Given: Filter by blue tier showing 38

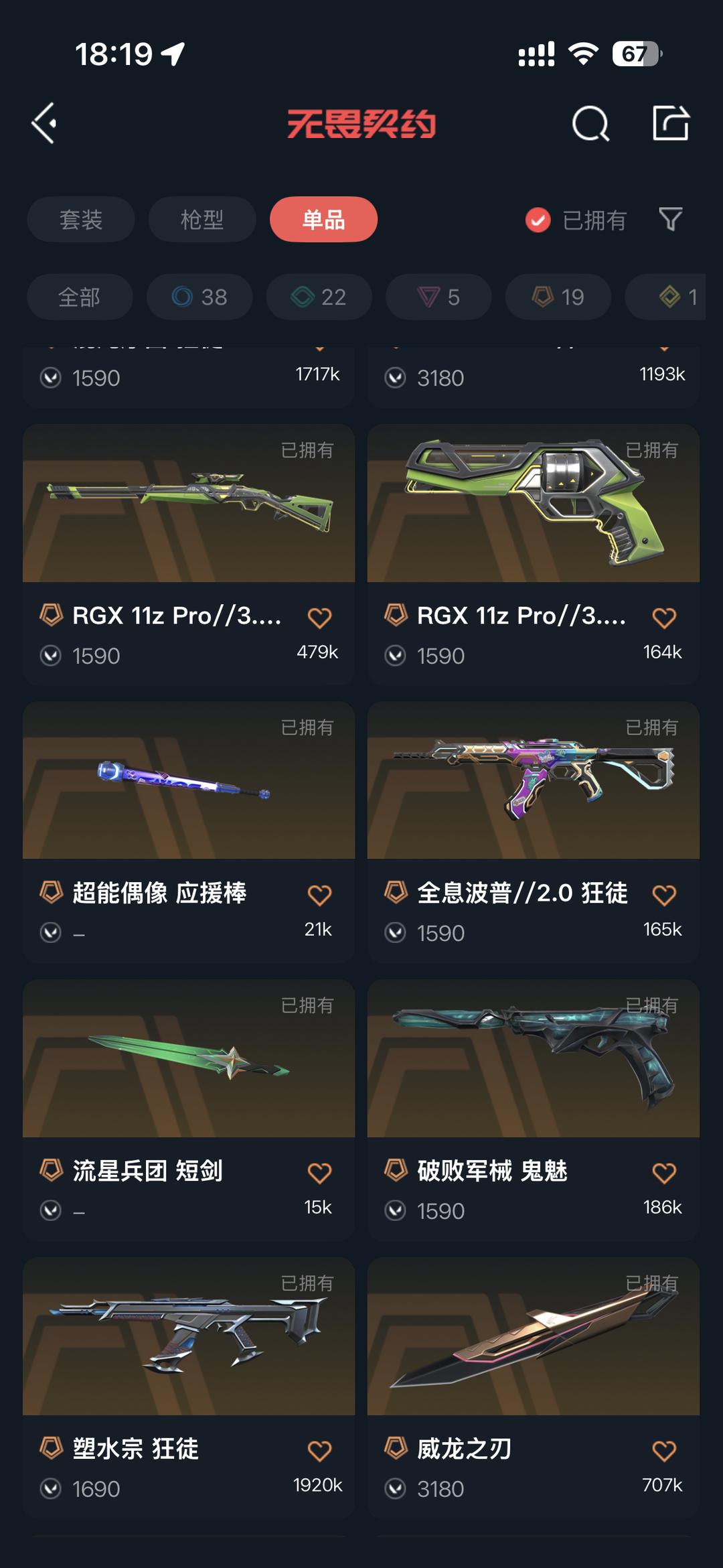Looking at the screenshot, I should [x=199, y=297].
